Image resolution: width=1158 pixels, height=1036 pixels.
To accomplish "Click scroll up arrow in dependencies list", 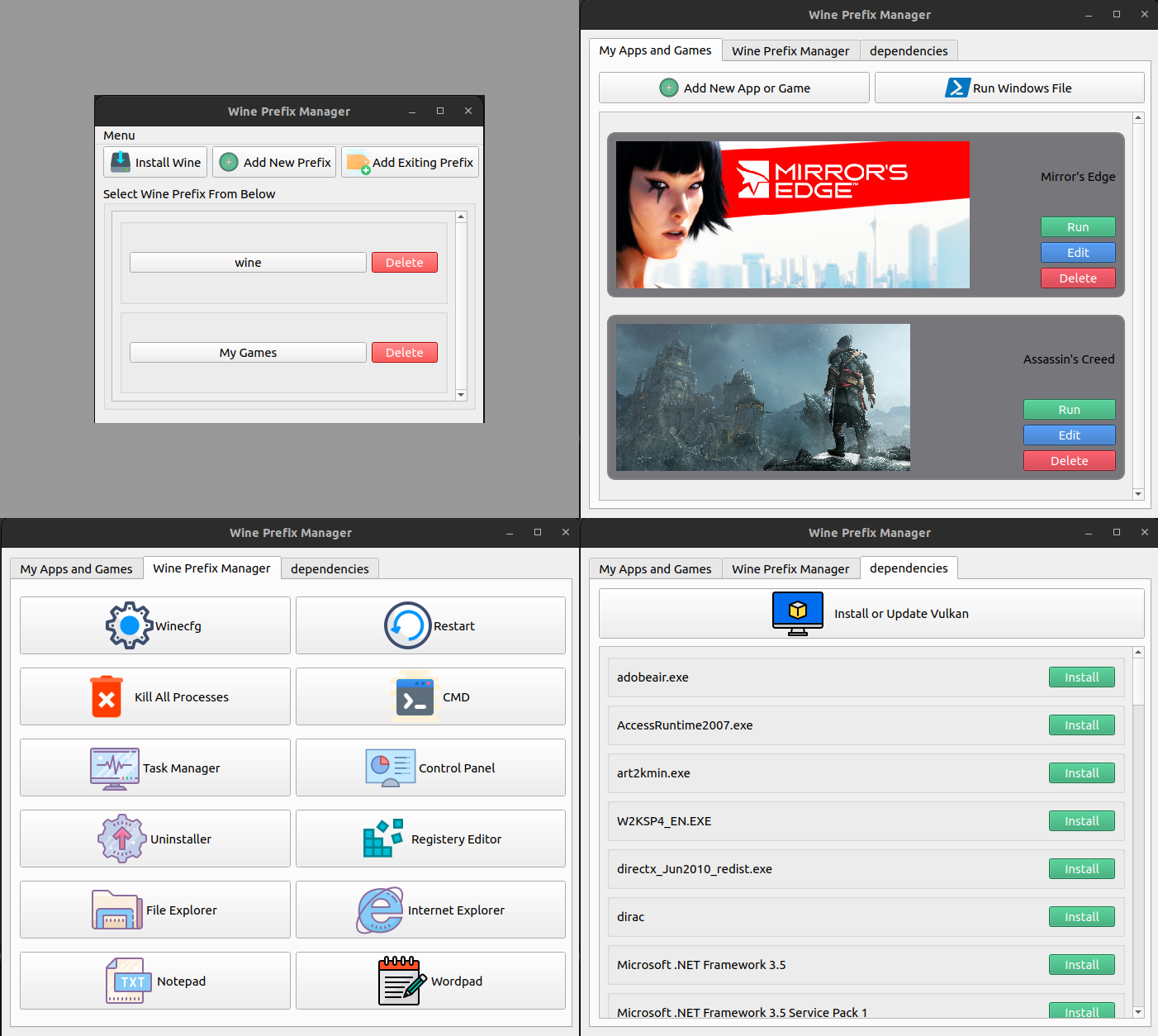I will [x=1138, y=653].
